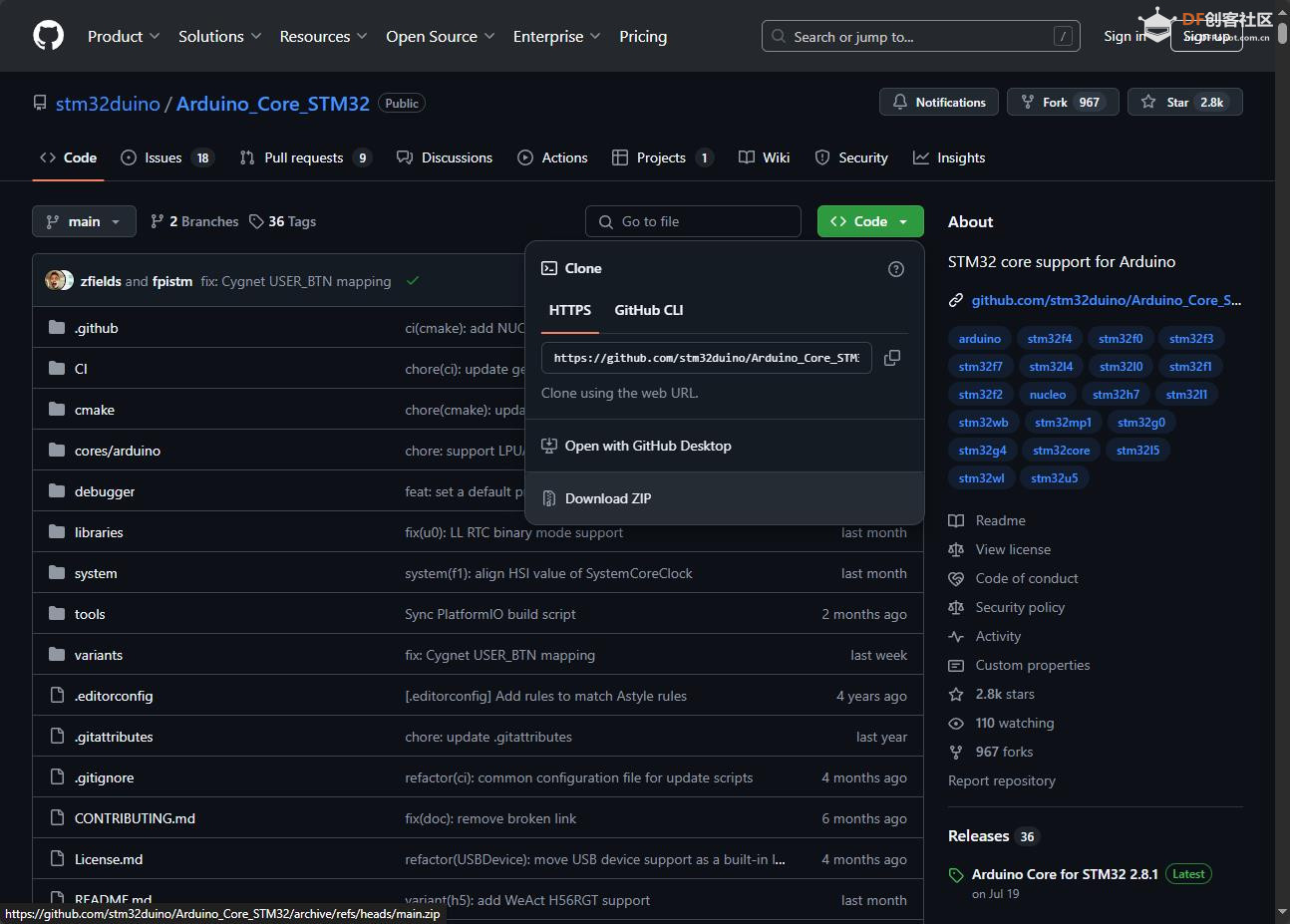Viewport: 1290px width, 924px height.
Task: Open the cores/arduino folder
Action: pyautogui.click(x=118, y=451)
